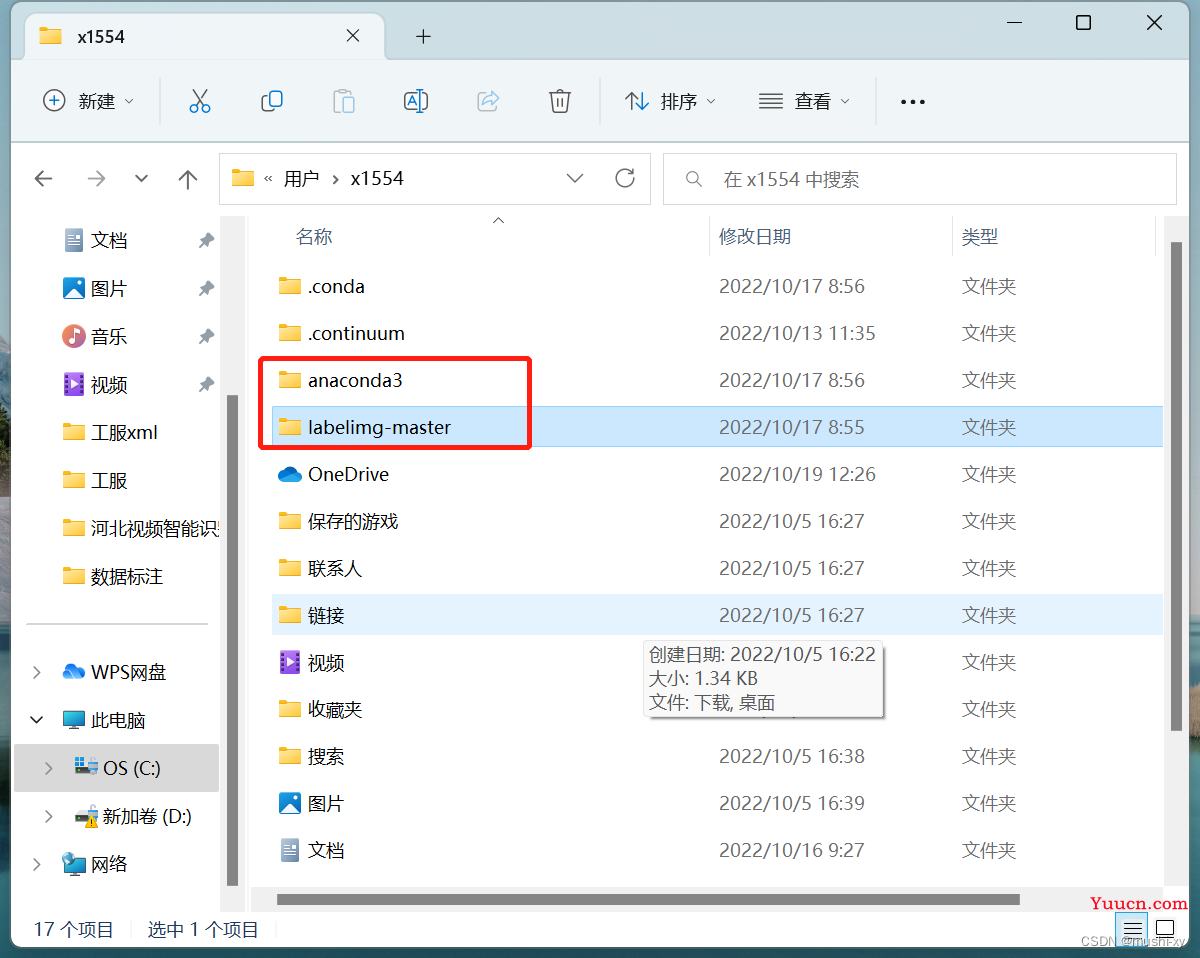1200x958 pixels.
Task: Select the .continuum folder
Action: 717,333
